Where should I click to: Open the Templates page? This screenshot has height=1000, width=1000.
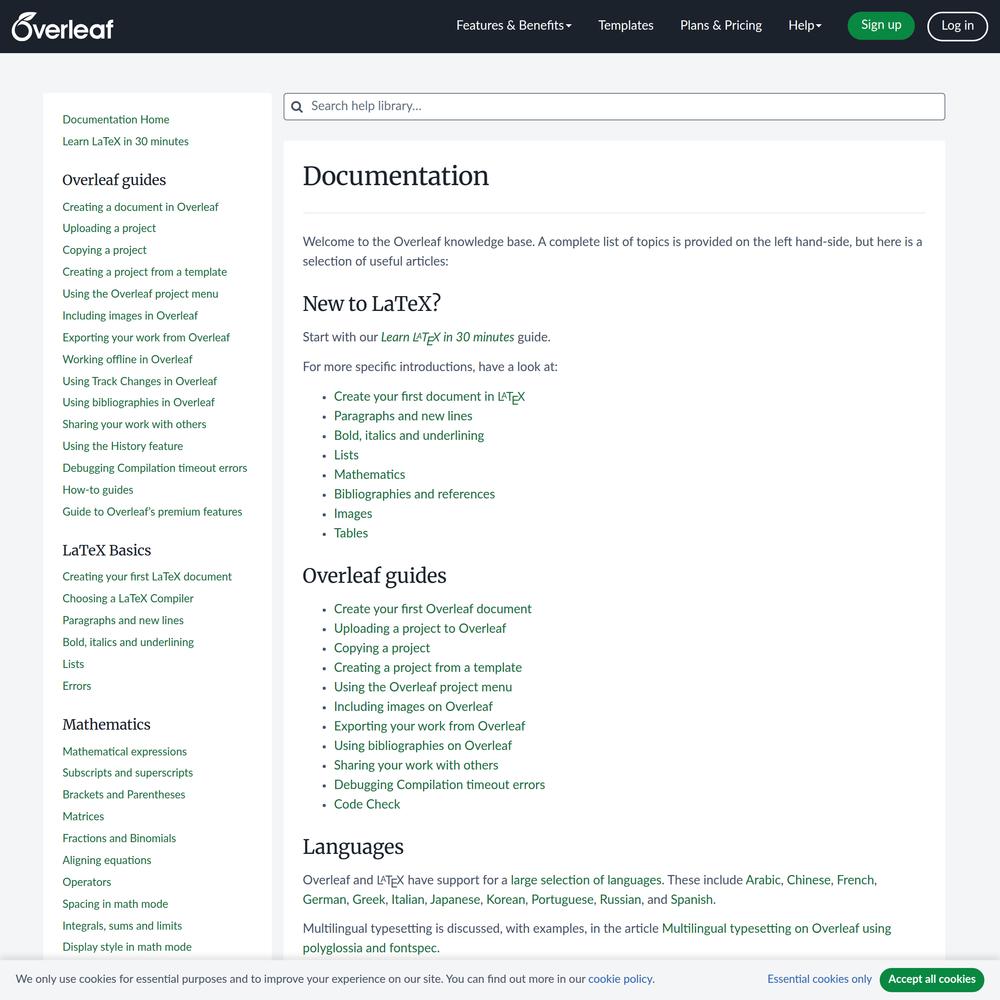point(626,26)
